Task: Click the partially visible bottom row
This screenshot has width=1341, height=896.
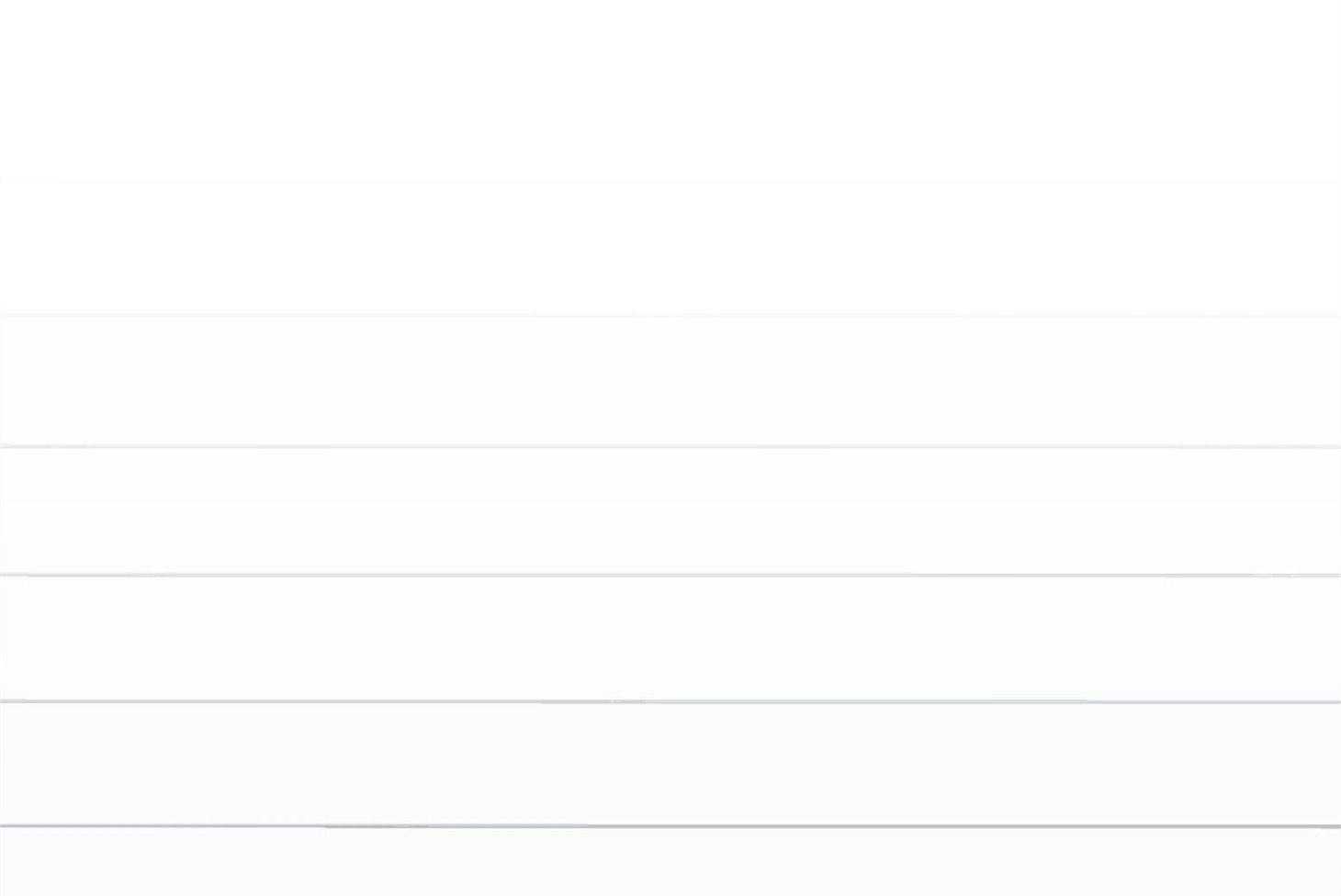Action: (x=670, y=863)
